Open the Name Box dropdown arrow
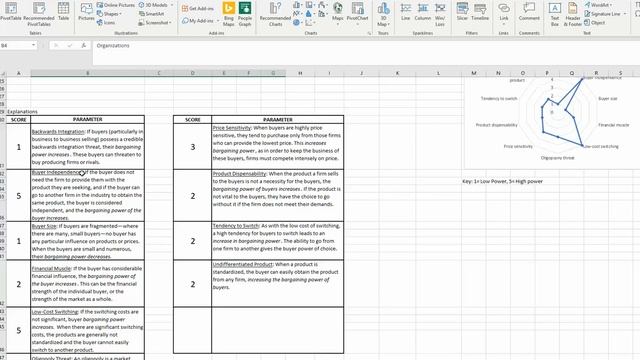640x360 pixels. click(x=33, y=45)
